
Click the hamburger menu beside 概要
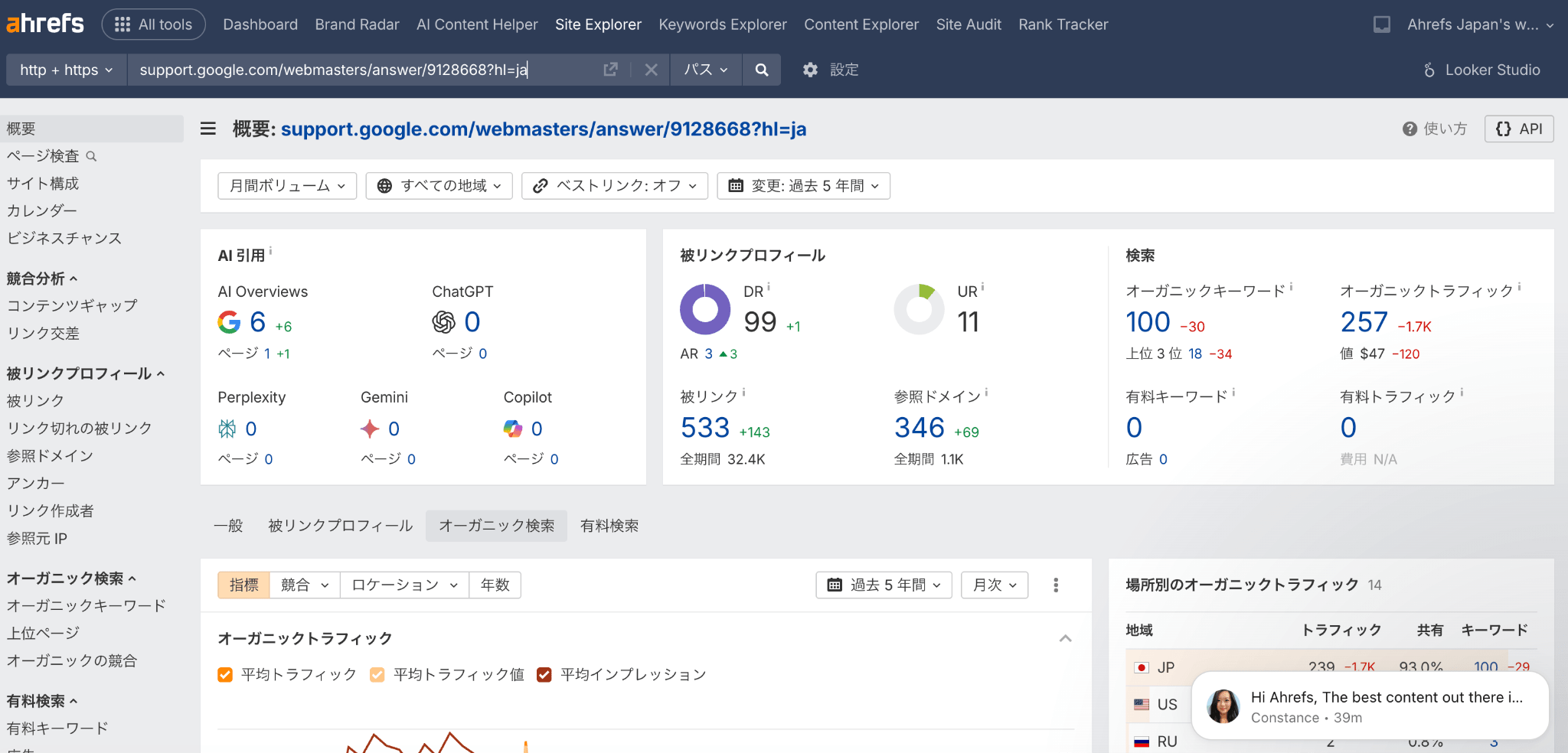click(207, 129)
